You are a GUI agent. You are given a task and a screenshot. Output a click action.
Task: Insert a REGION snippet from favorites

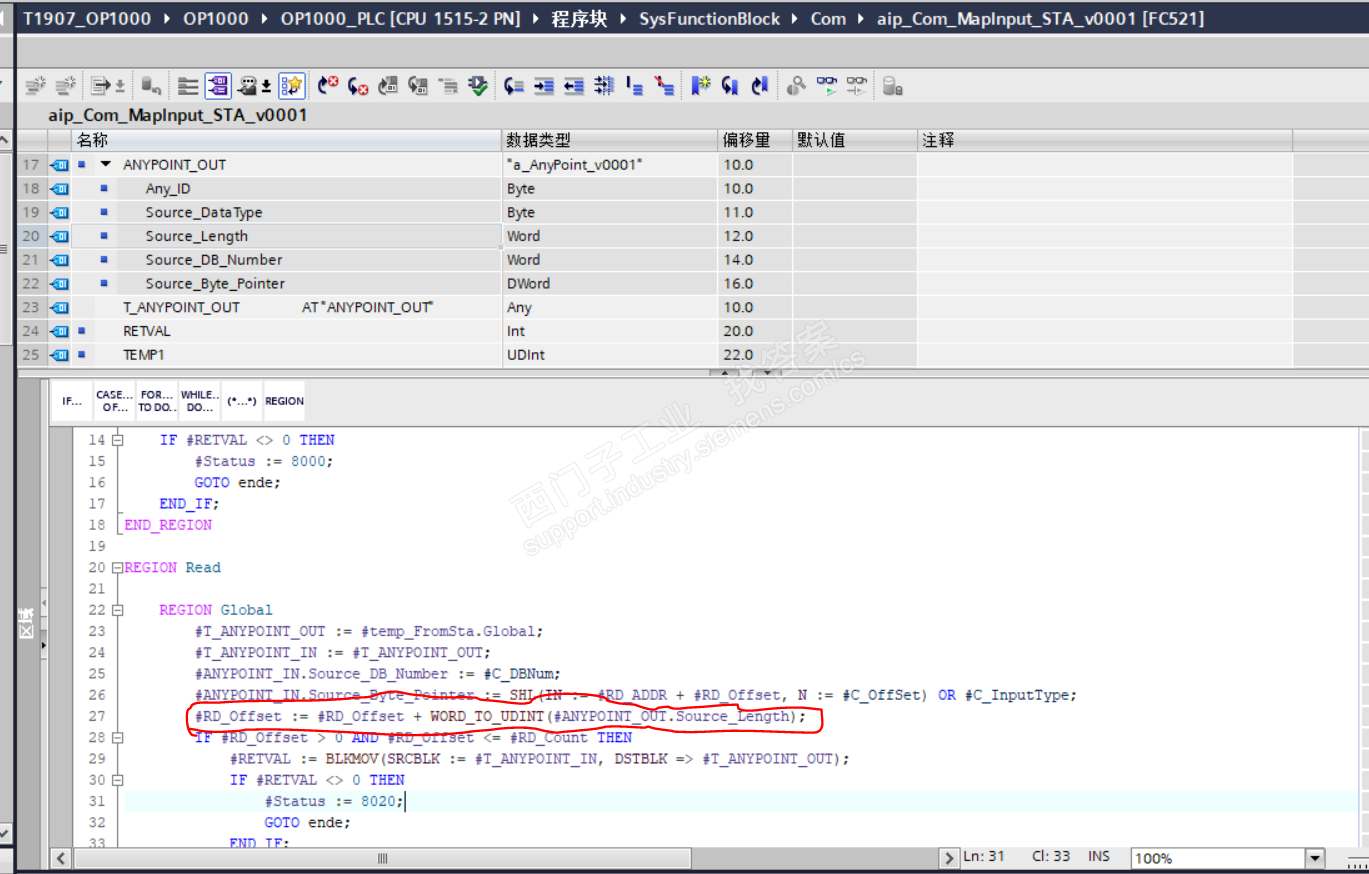284,401
